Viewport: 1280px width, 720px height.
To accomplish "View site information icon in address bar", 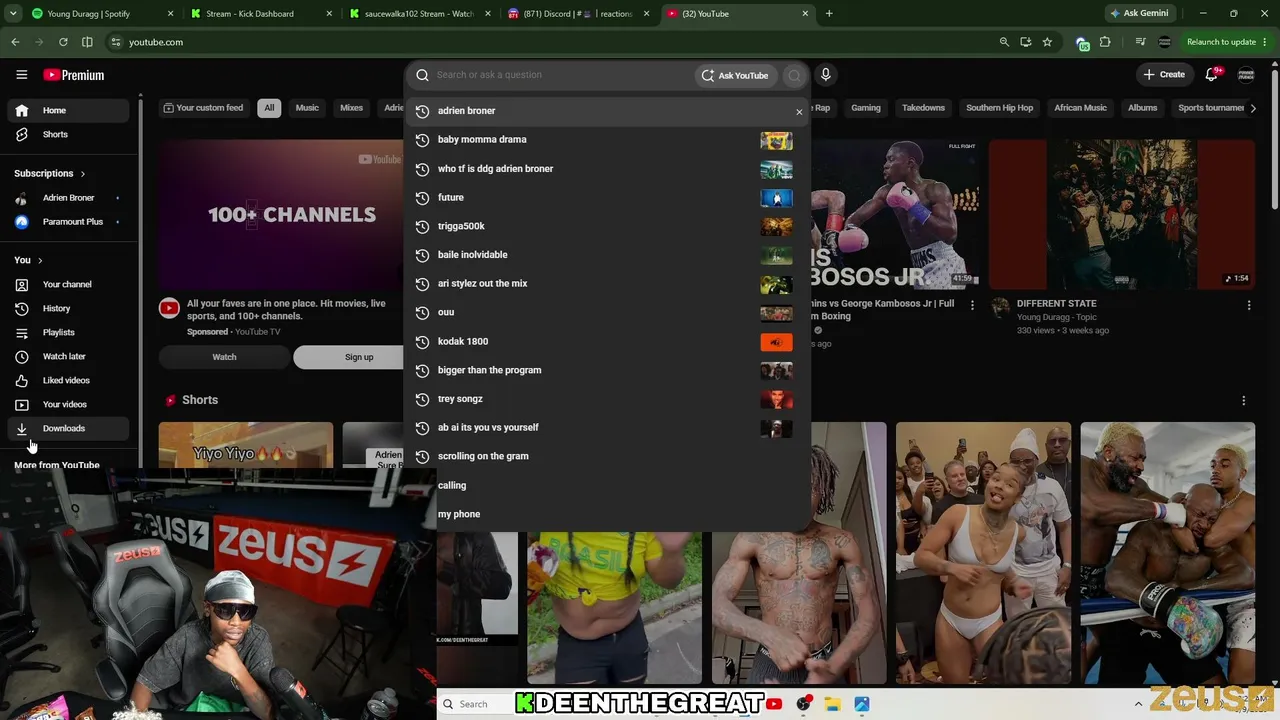I will 116,42.
